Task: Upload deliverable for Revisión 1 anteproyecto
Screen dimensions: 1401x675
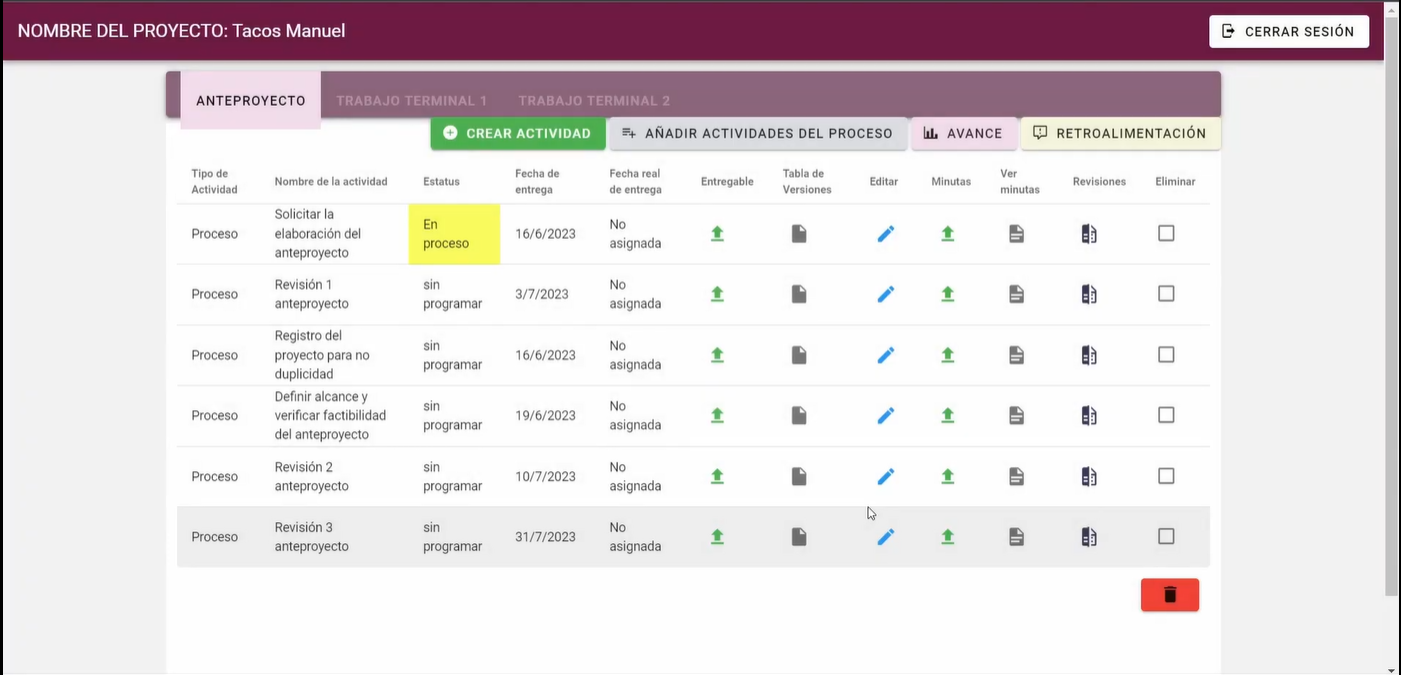Action: [717, 294]
